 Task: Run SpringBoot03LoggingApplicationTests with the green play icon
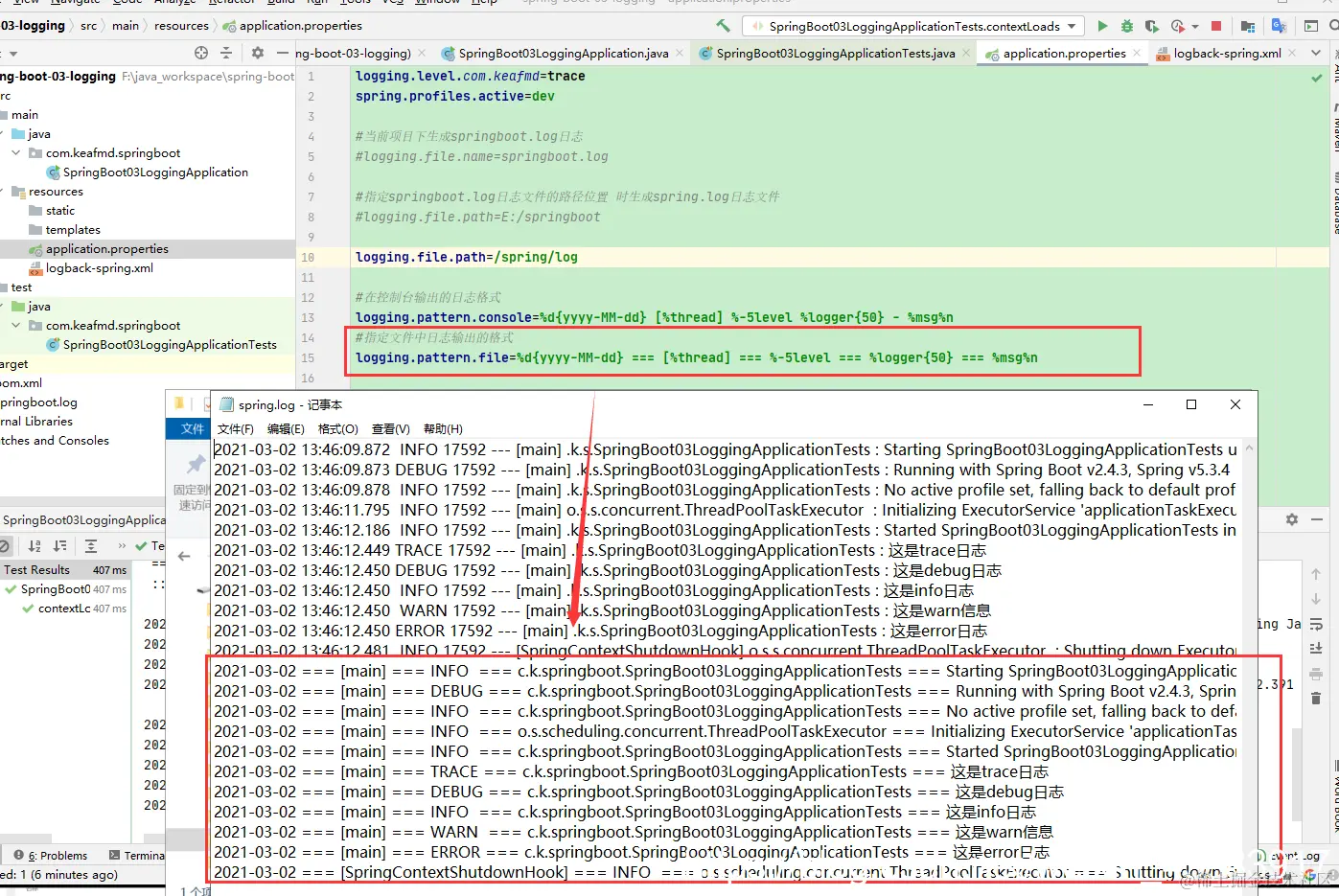click(1102, 26)
